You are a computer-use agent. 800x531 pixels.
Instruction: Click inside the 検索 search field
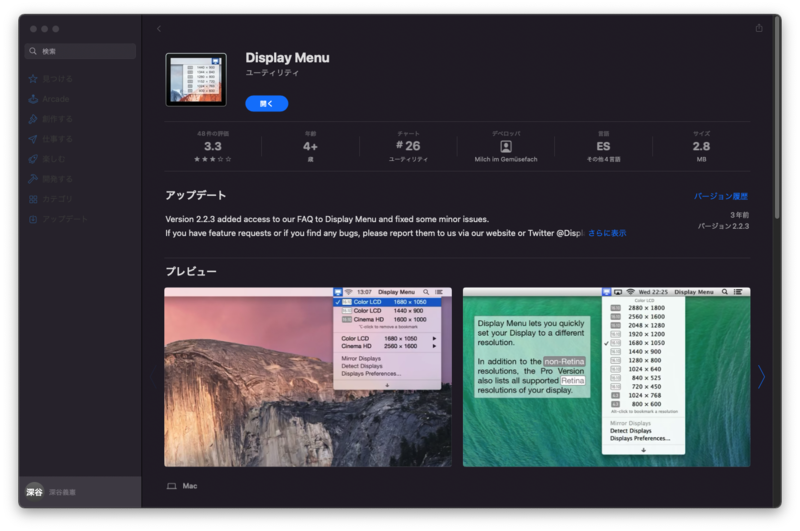80,51
